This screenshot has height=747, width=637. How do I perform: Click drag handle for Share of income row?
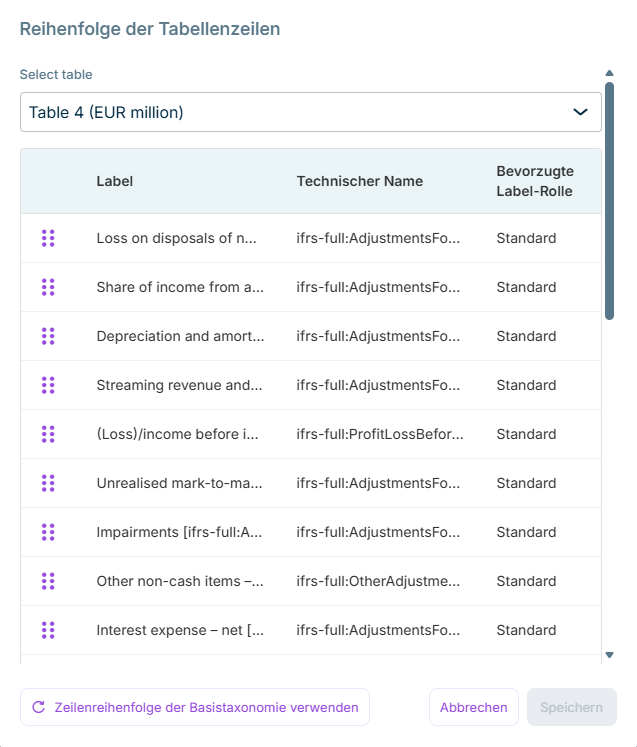pos(48,287)
